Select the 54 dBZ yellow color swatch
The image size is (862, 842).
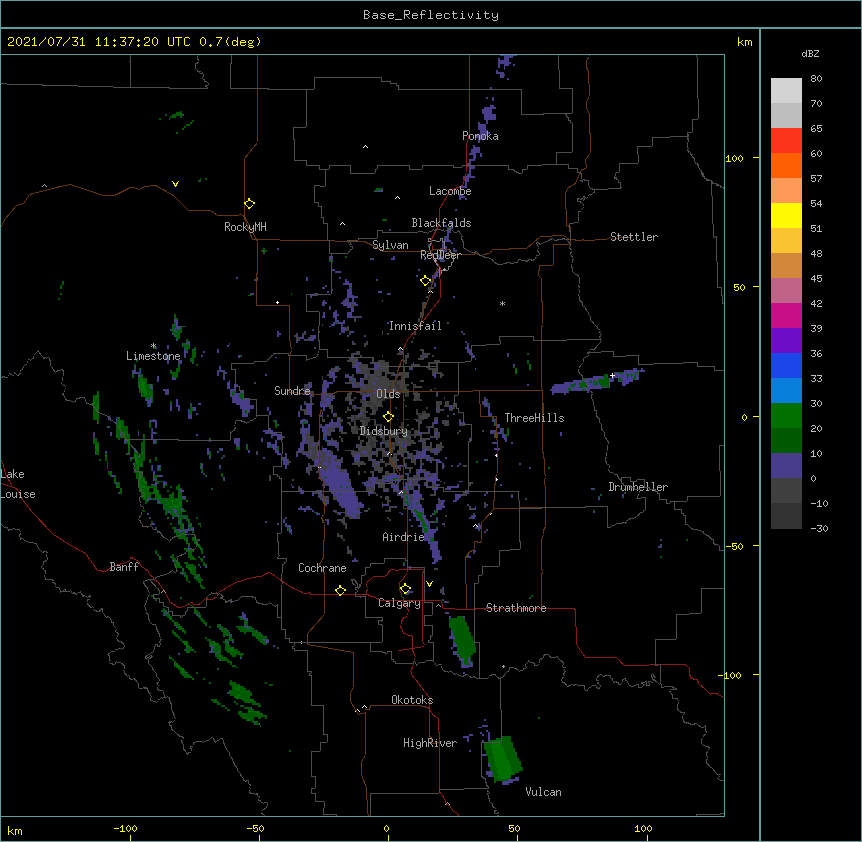pyautogui.click(x=786, y=215)
